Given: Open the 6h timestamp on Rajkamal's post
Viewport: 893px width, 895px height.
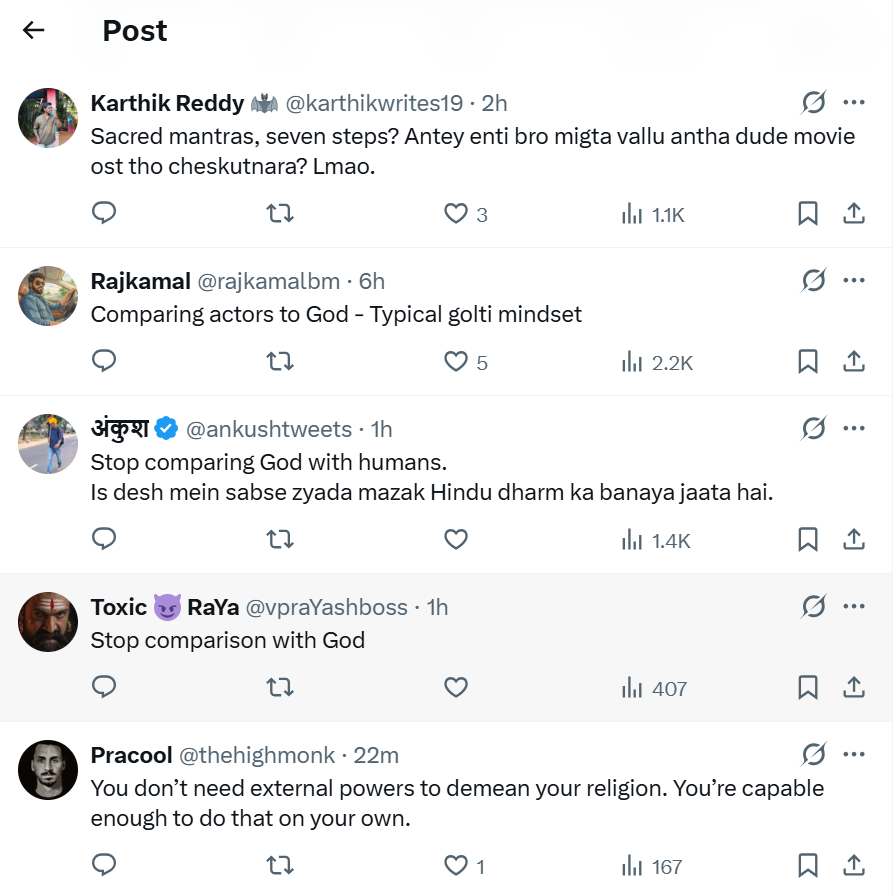Looking at the screenshot, I should 372,281.
